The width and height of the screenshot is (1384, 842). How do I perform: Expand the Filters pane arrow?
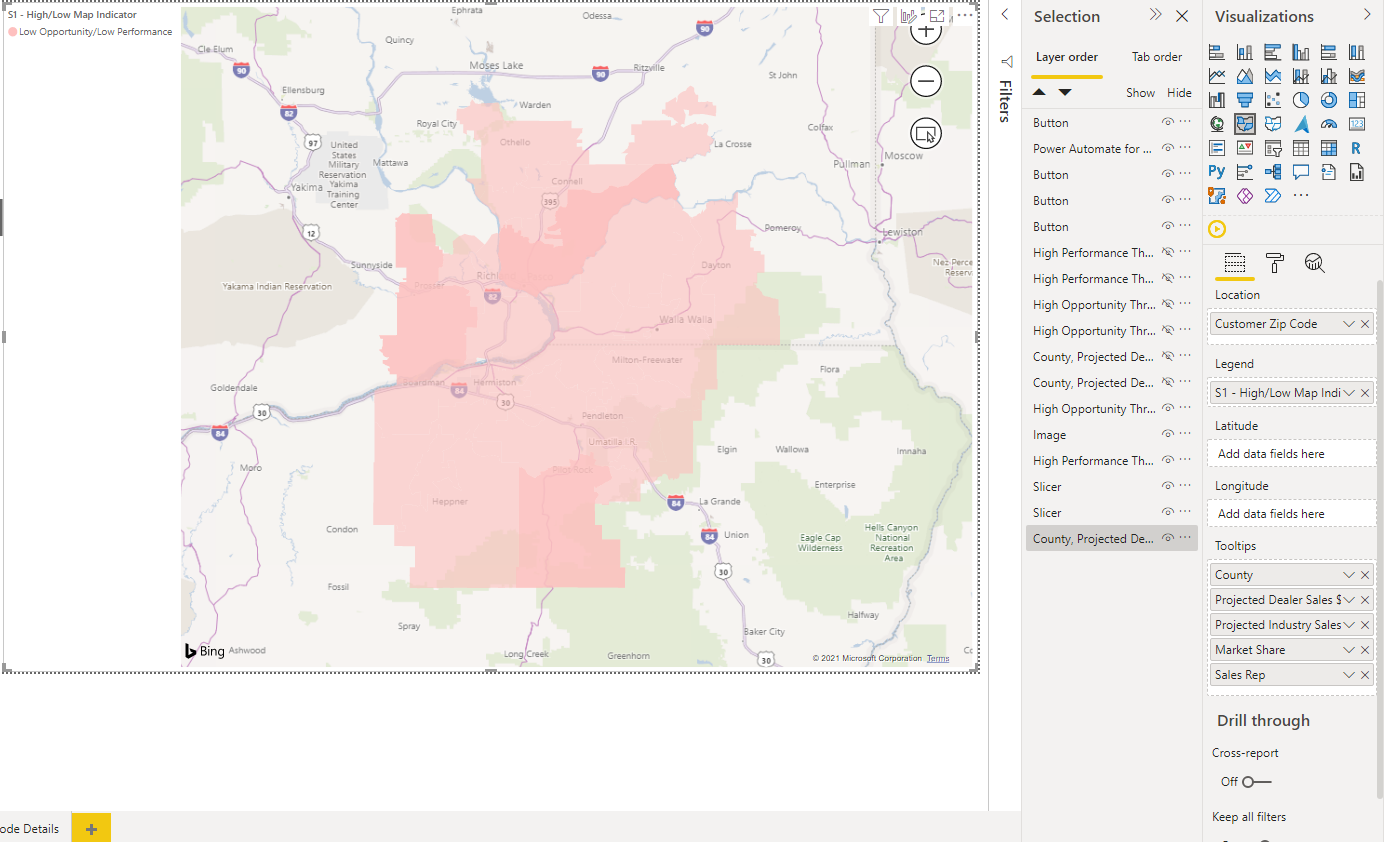click(x=1005, y=15)
